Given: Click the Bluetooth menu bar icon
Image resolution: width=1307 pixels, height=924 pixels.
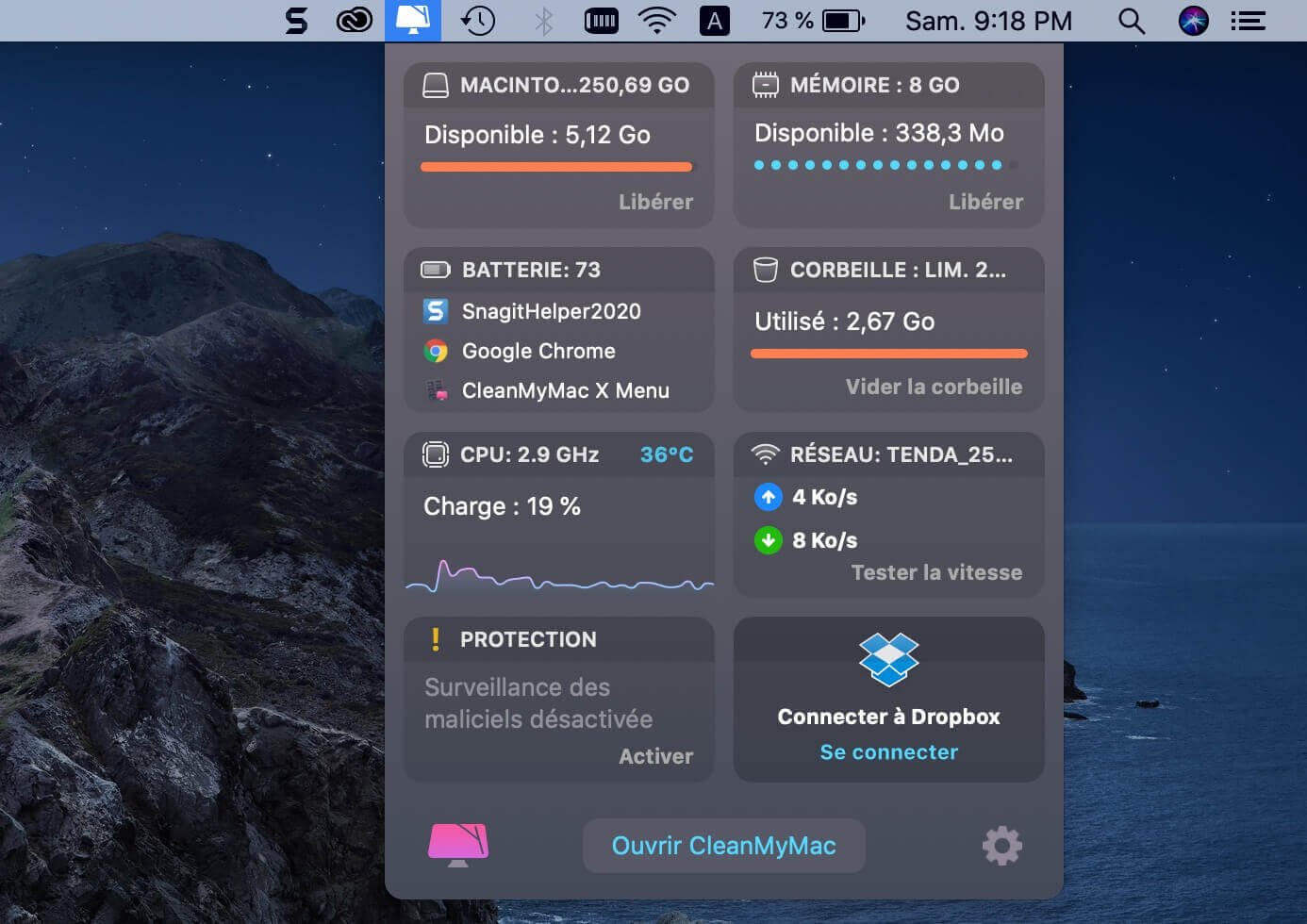Looking at the screenshot, I should [x=543, y=21].
